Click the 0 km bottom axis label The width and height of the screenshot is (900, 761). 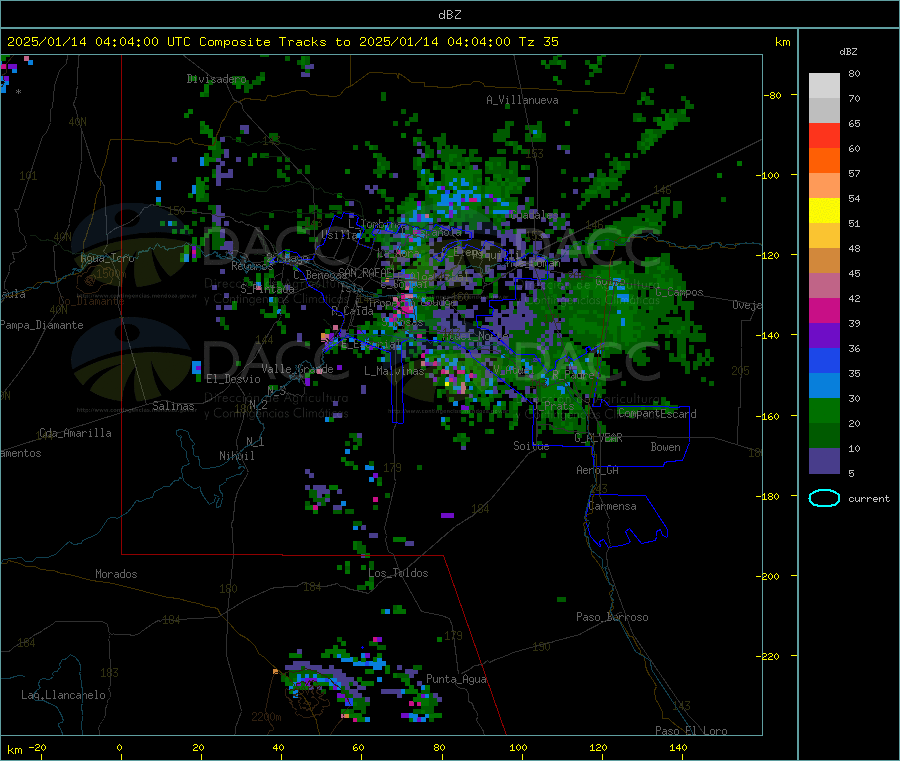(x=119, y=747)
